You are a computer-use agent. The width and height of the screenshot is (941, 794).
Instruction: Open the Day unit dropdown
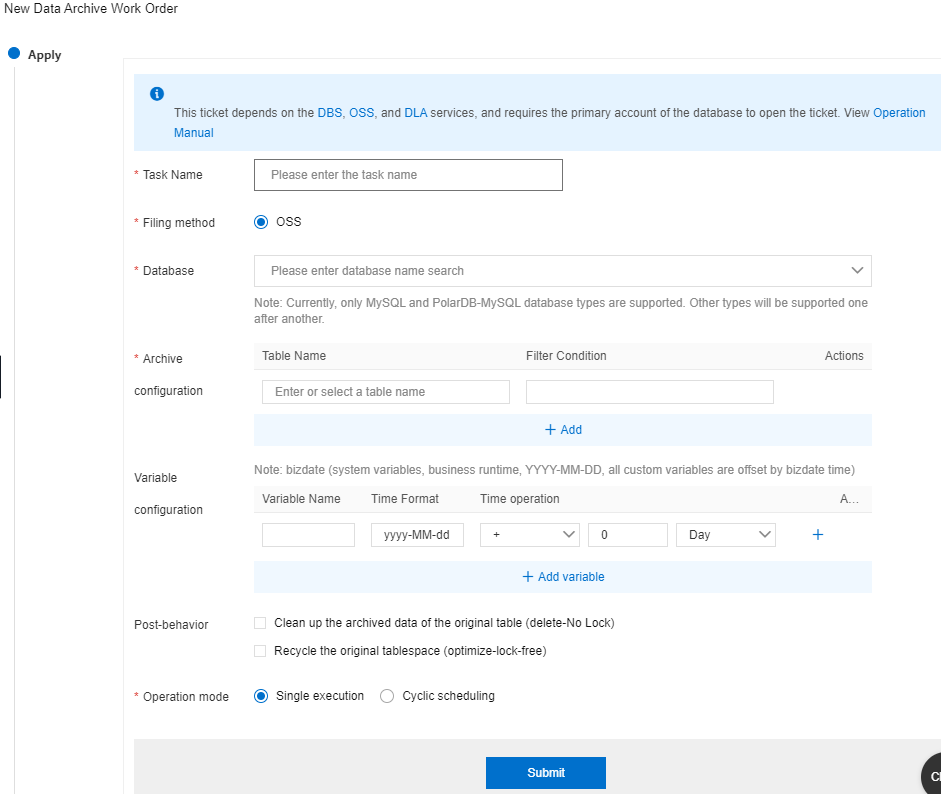[x=726, y=535]
